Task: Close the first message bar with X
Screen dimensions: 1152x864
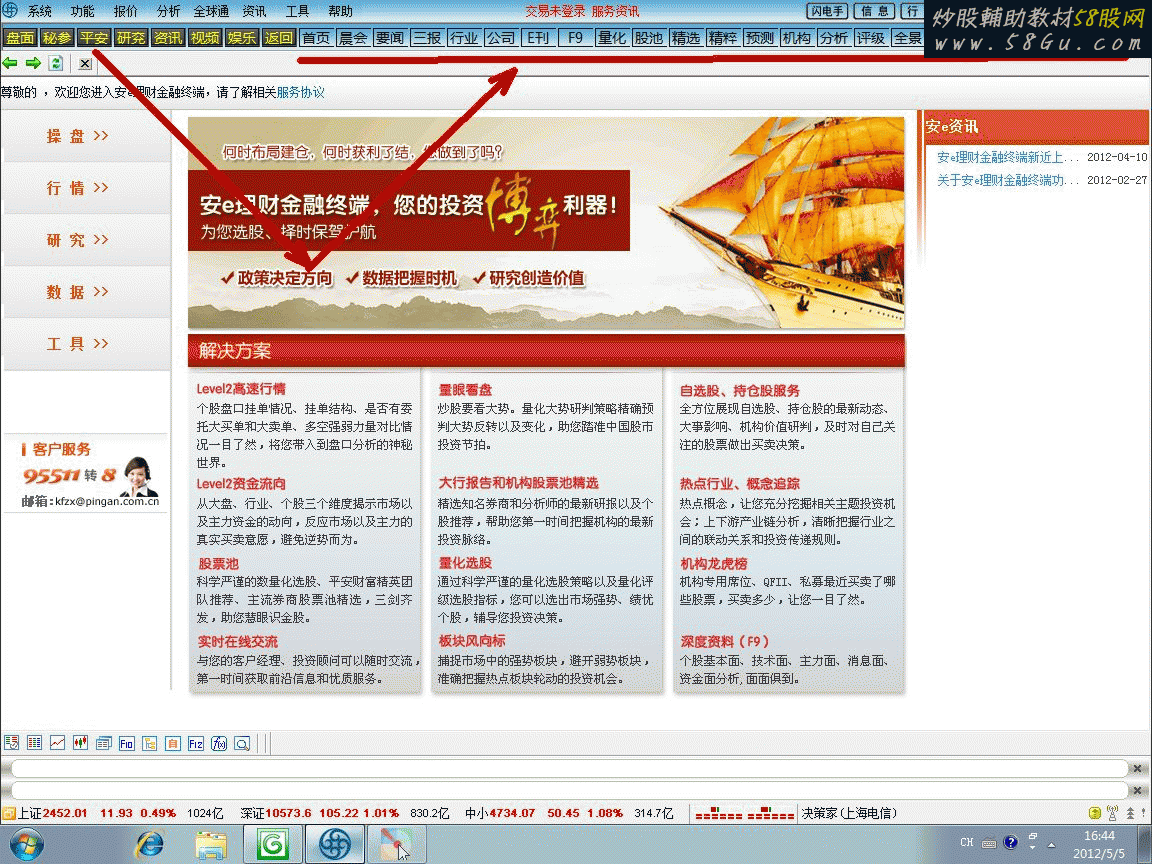Action: [1137, 768]
